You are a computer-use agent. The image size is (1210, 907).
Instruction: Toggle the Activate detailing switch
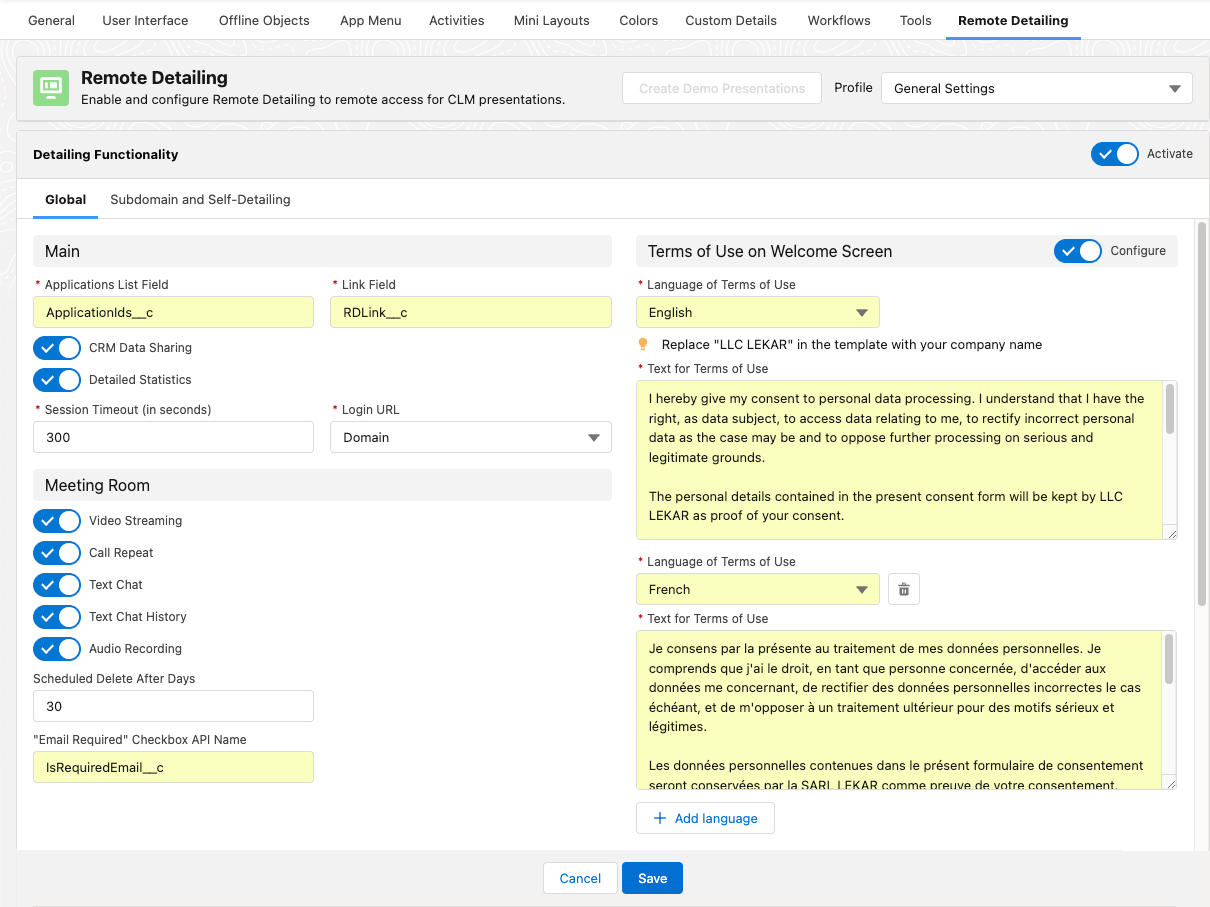point(1114,154)
